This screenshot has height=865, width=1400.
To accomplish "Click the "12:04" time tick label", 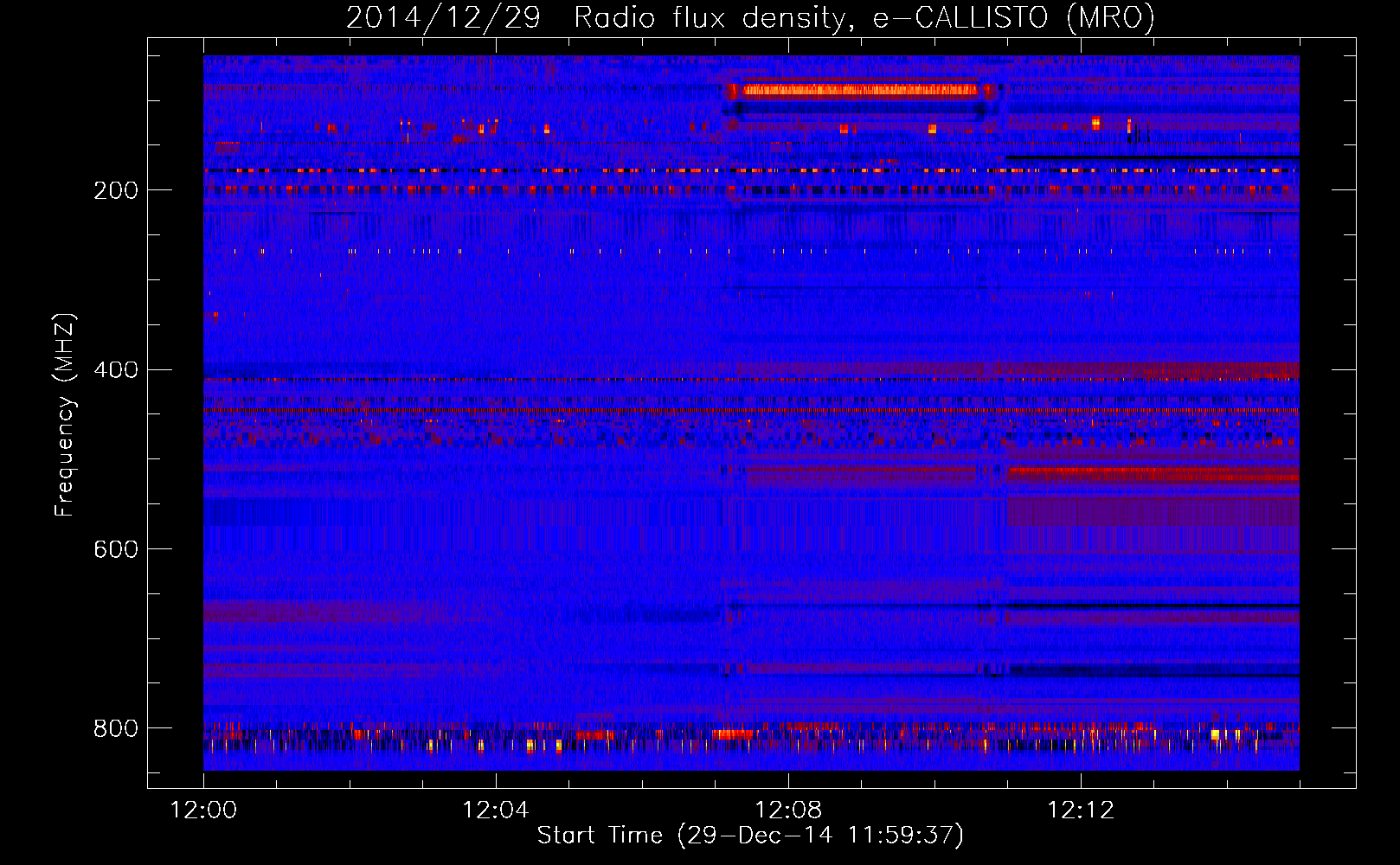I will point(496,811).
